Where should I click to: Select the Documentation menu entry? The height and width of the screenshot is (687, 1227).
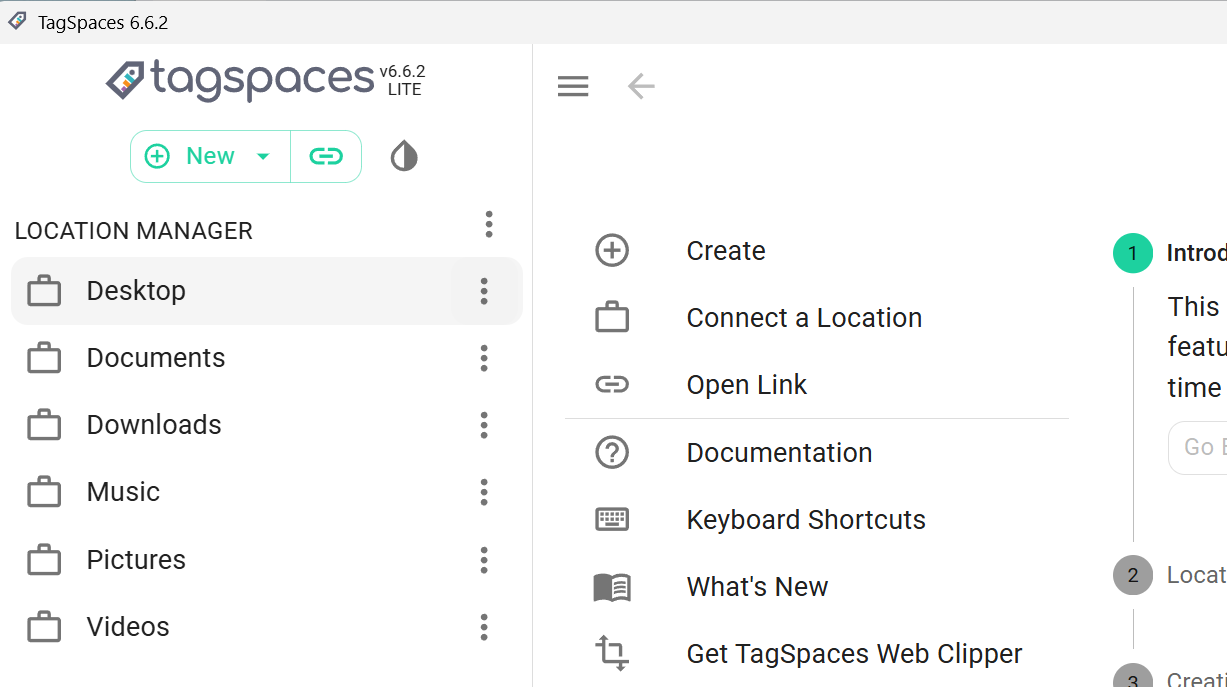[779, 452]
